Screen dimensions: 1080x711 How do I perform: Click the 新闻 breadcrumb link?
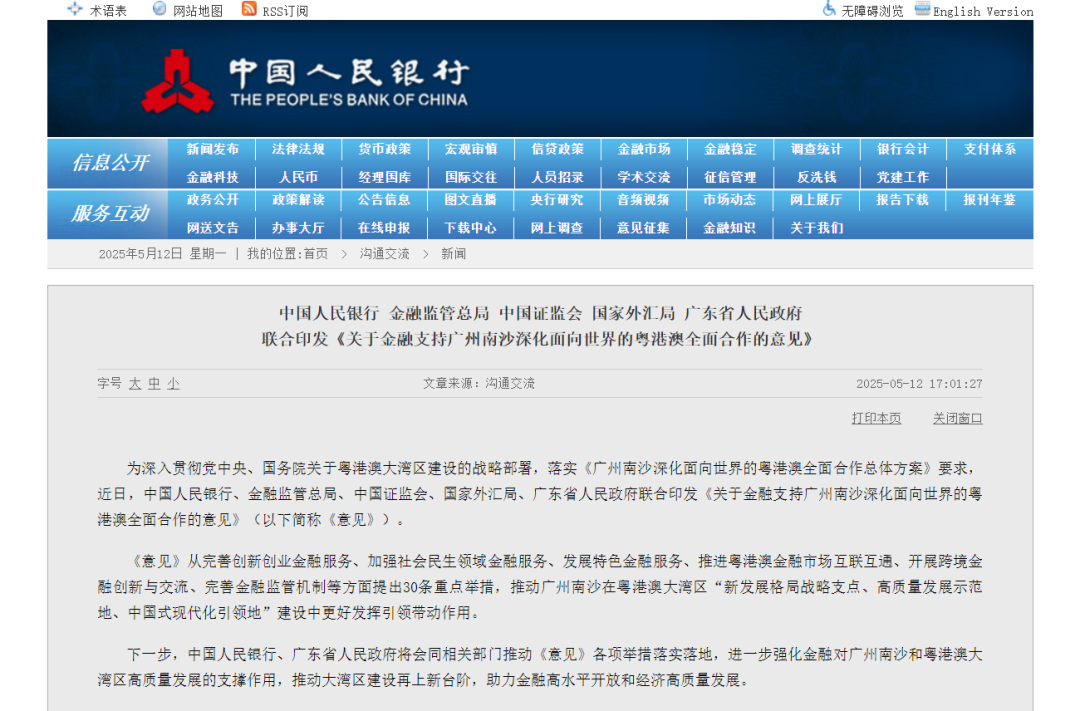(453, 254)
